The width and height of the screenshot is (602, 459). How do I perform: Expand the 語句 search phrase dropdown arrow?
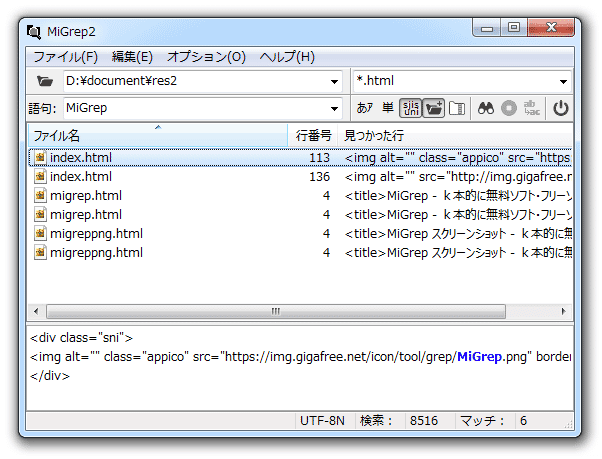pos(334,109)
